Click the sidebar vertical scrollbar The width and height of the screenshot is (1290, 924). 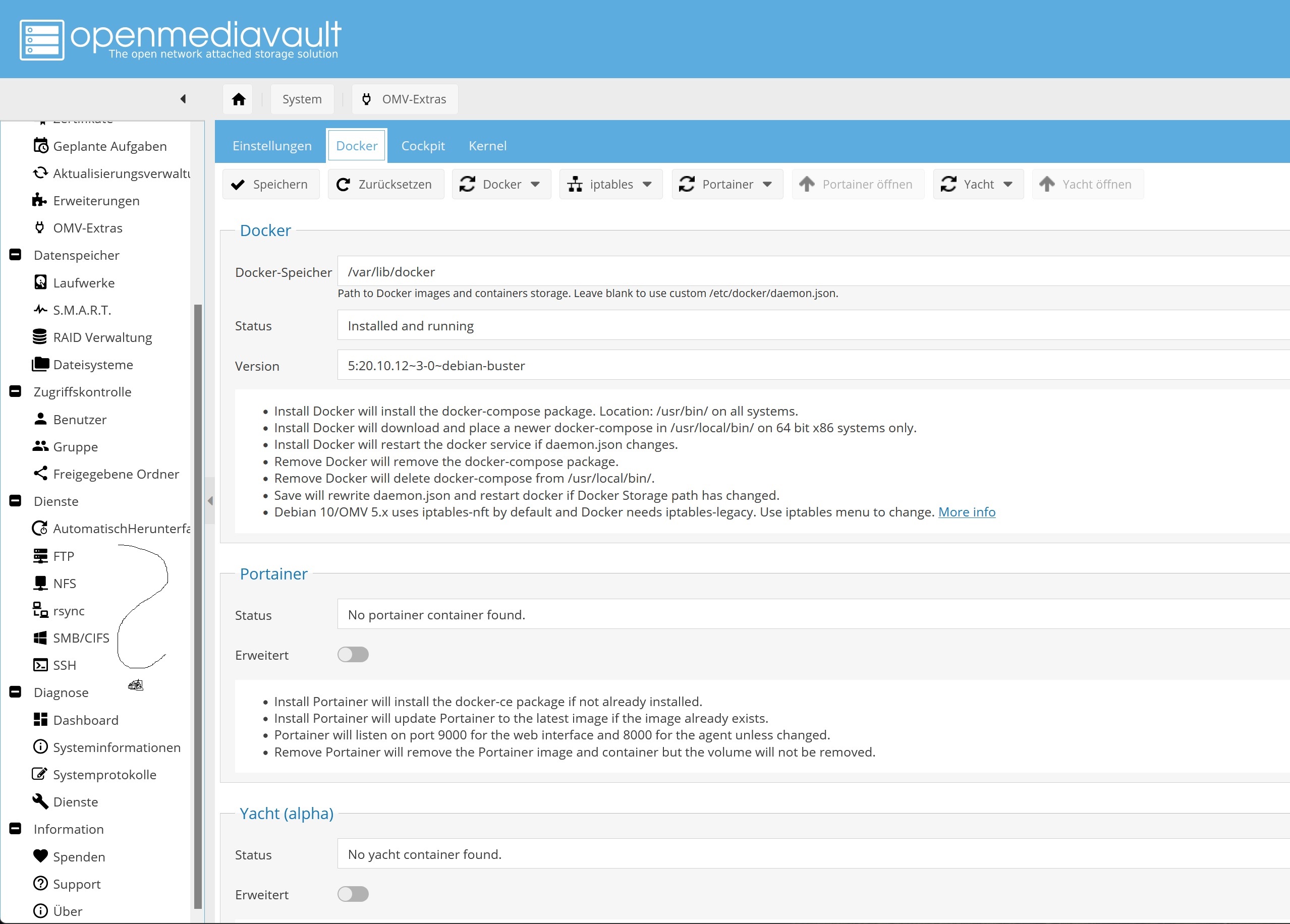point(198,606)
